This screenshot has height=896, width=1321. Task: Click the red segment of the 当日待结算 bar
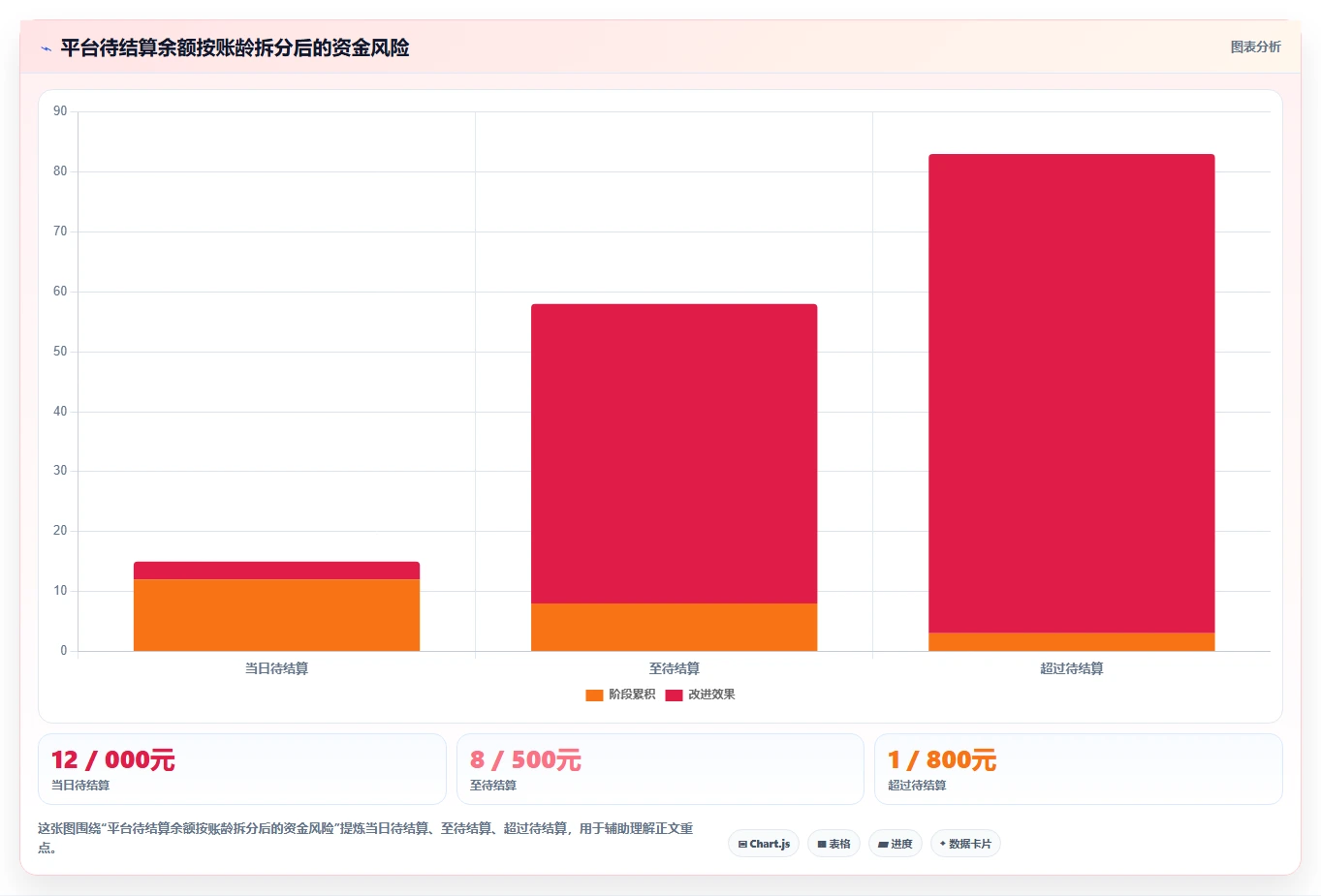[276, 571]
